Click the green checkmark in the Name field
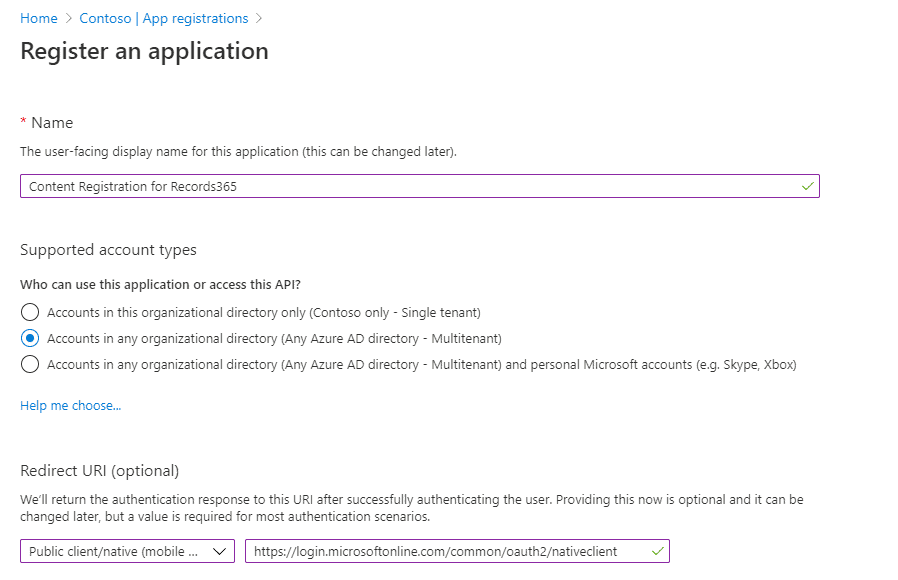898x580 pixels. click(x=807, y=186)
